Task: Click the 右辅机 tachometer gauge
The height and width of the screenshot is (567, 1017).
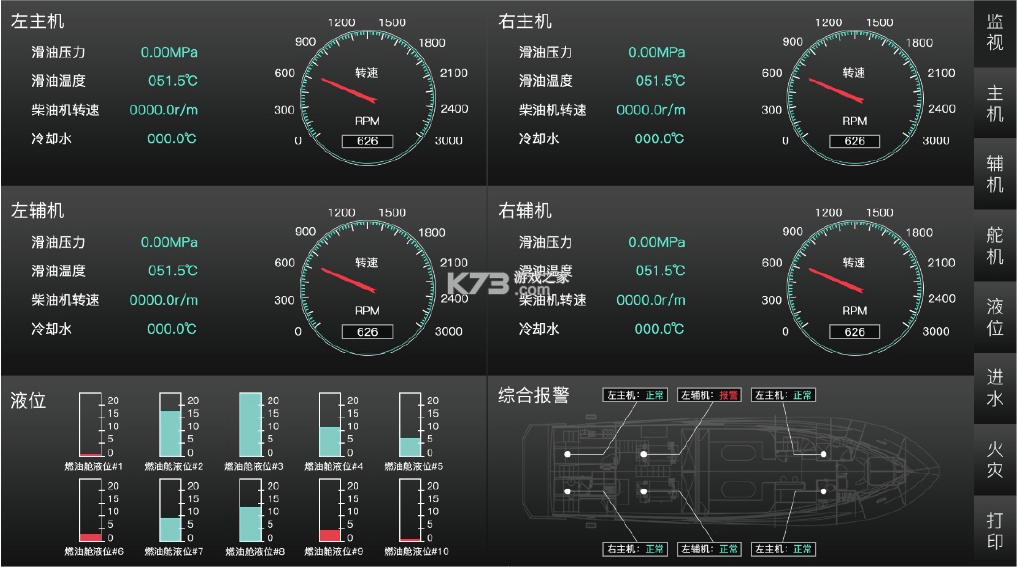Action: [855, 287]
